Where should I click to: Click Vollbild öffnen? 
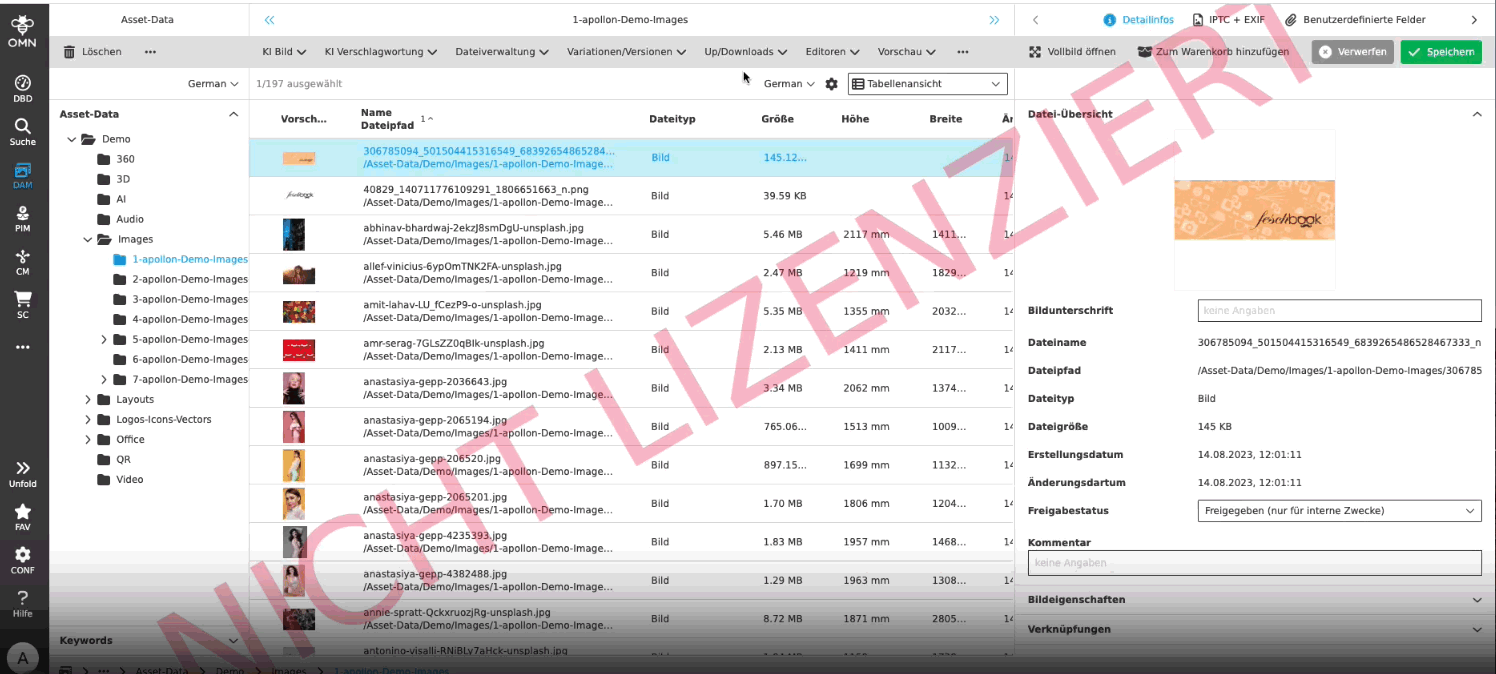(x=1072, y=52)
